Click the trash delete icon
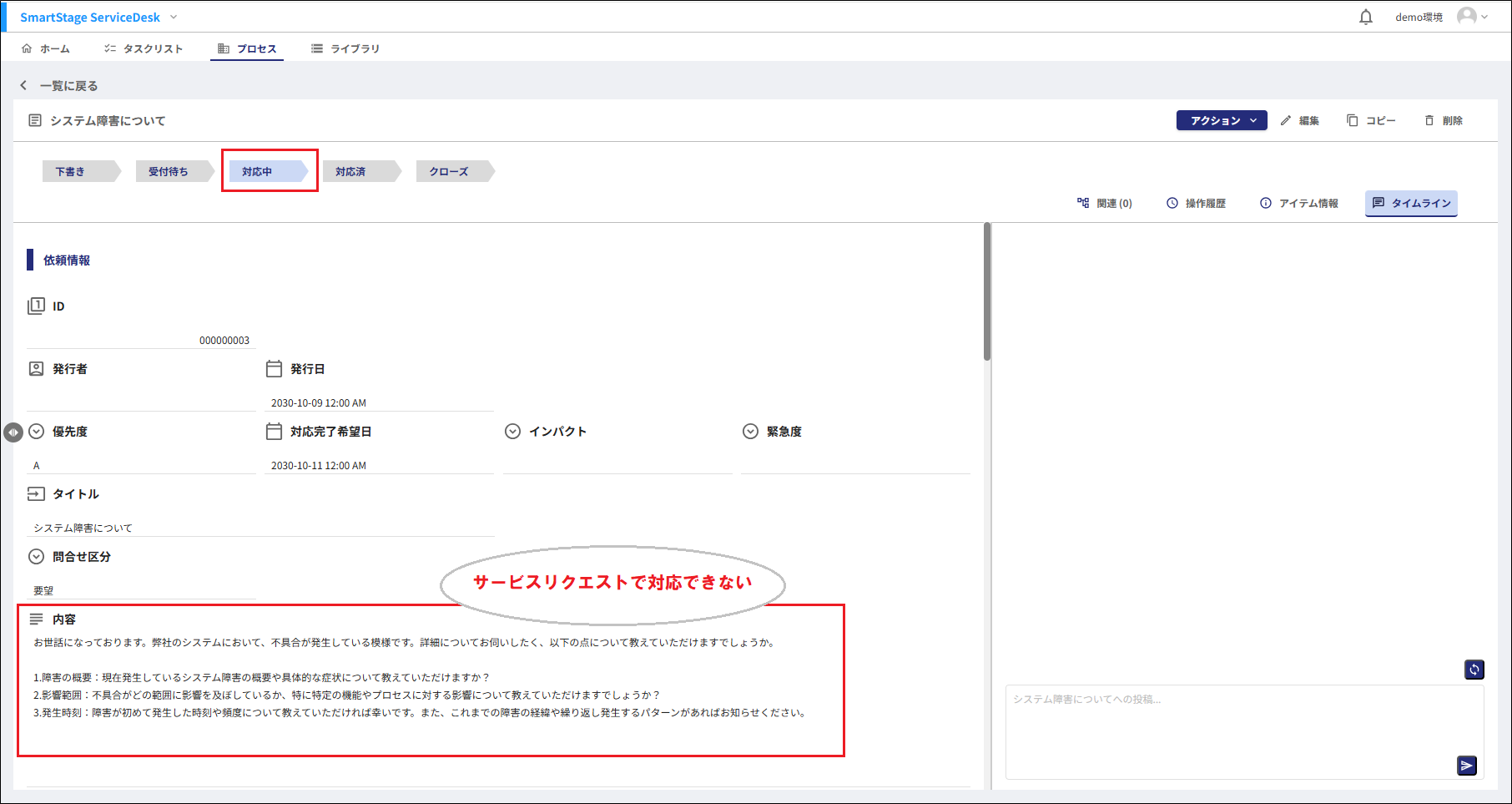The height and width of the screenshot is (804, 1512). 1429,121
